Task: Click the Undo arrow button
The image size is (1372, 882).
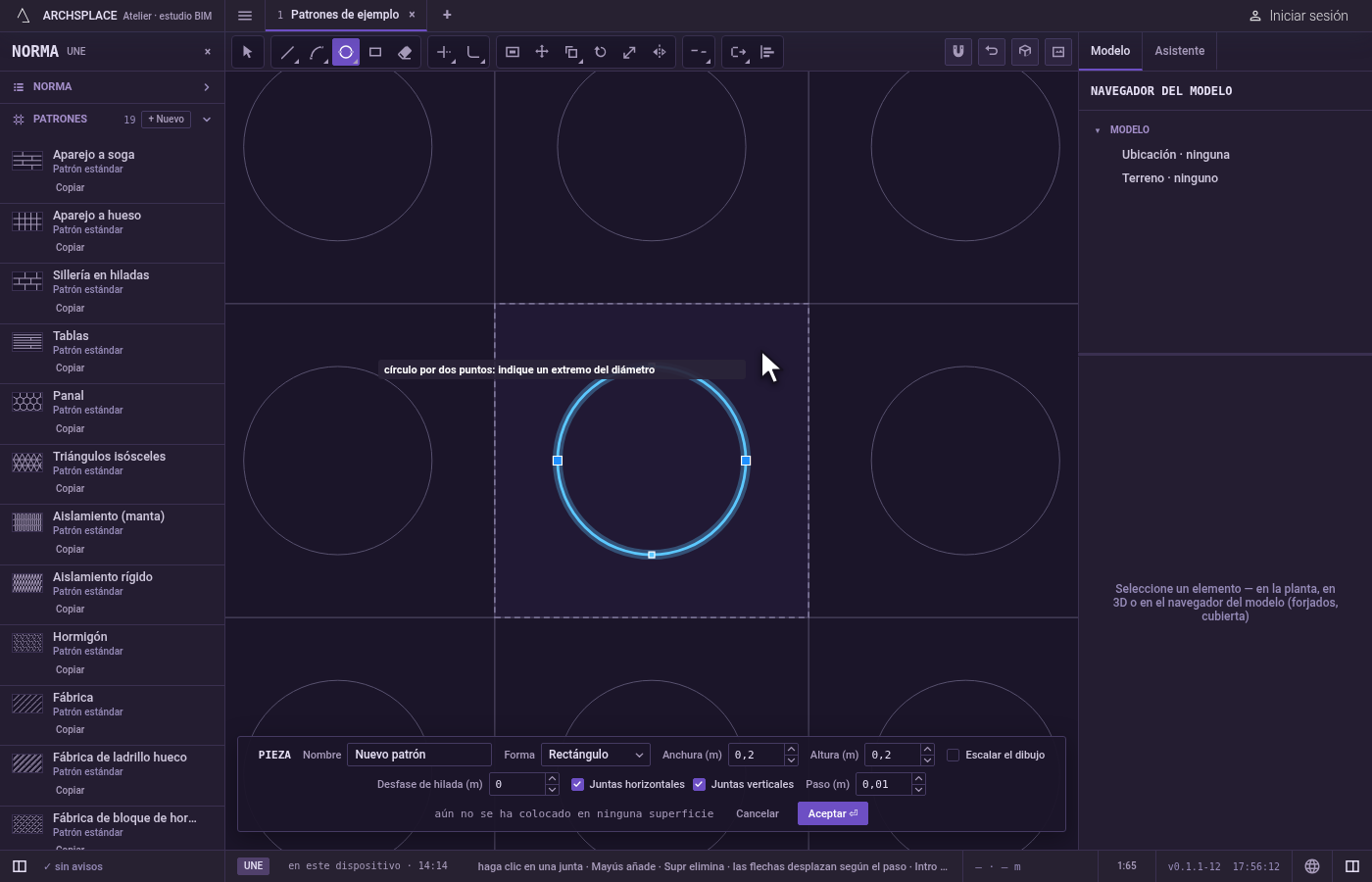Action: tap(992, 51)
